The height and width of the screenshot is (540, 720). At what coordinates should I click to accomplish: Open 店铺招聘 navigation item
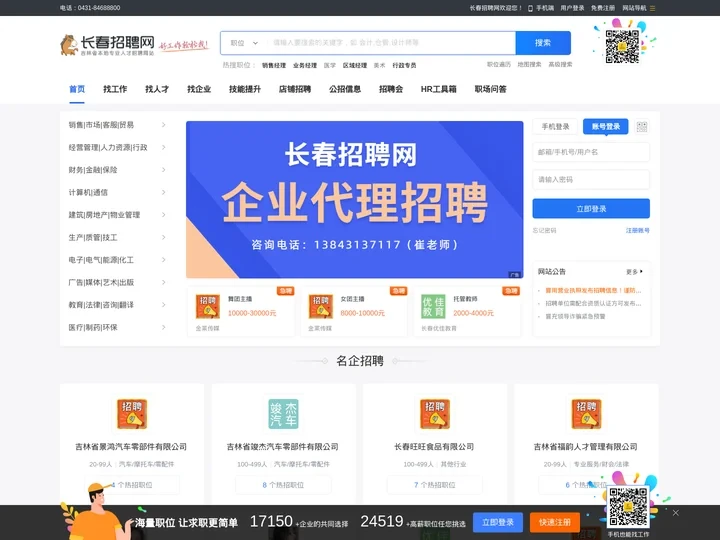[295, 89]
